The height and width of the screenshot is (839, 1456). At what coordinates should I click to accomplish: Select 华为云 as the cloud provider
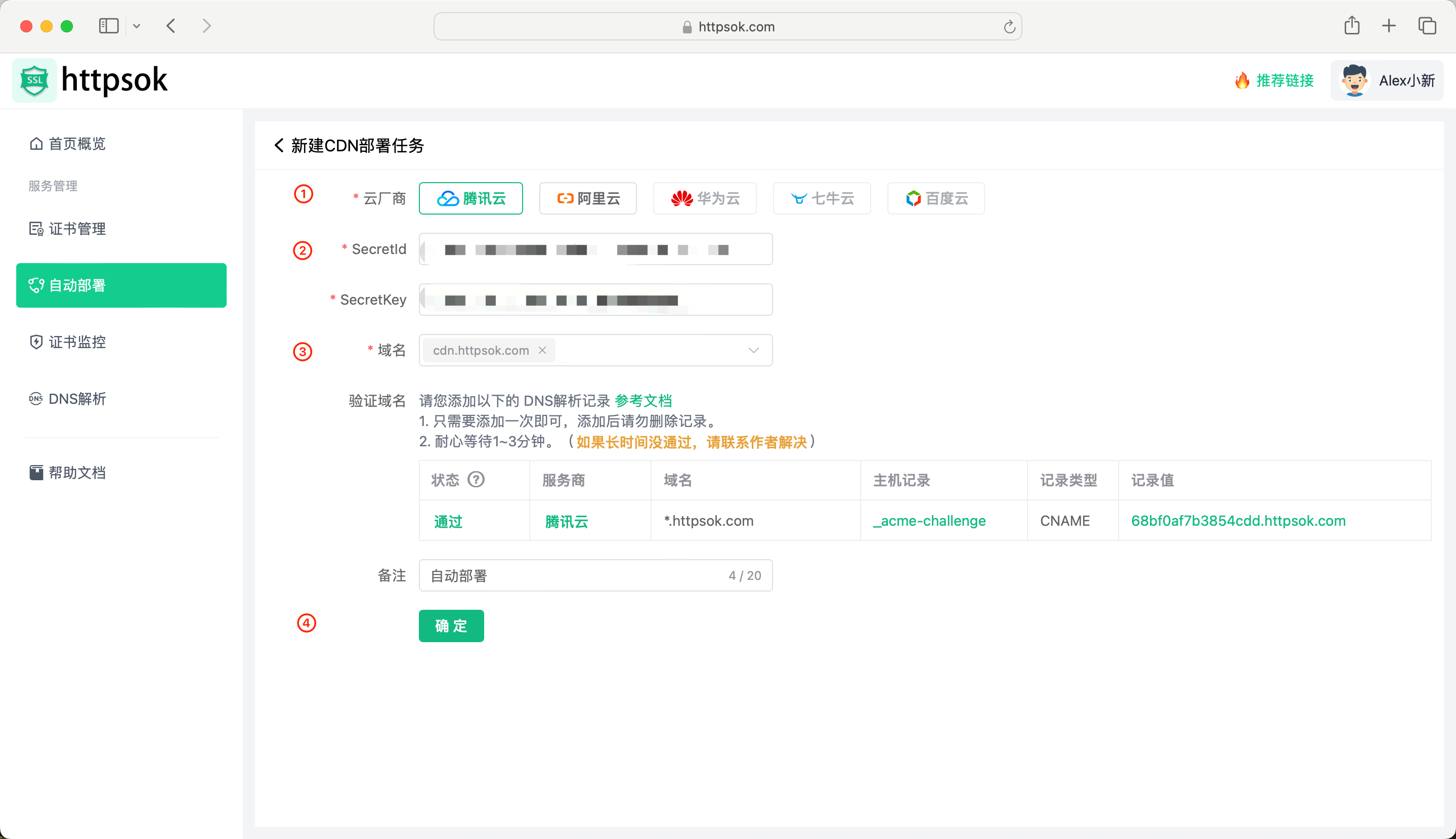[x=704, y=198]
